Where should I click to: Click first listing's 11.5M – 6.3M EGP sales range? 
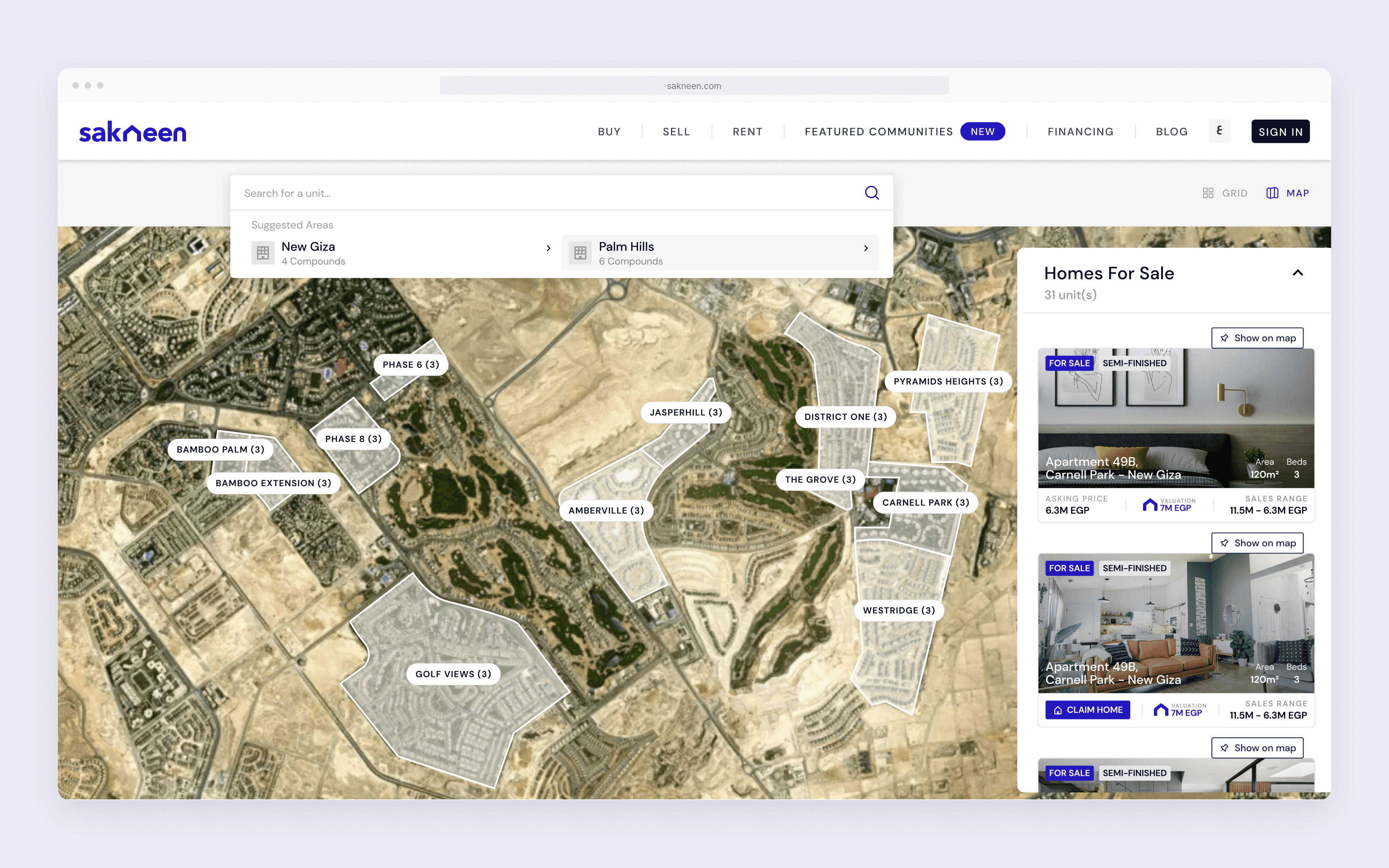click(x=1268, y=510)
